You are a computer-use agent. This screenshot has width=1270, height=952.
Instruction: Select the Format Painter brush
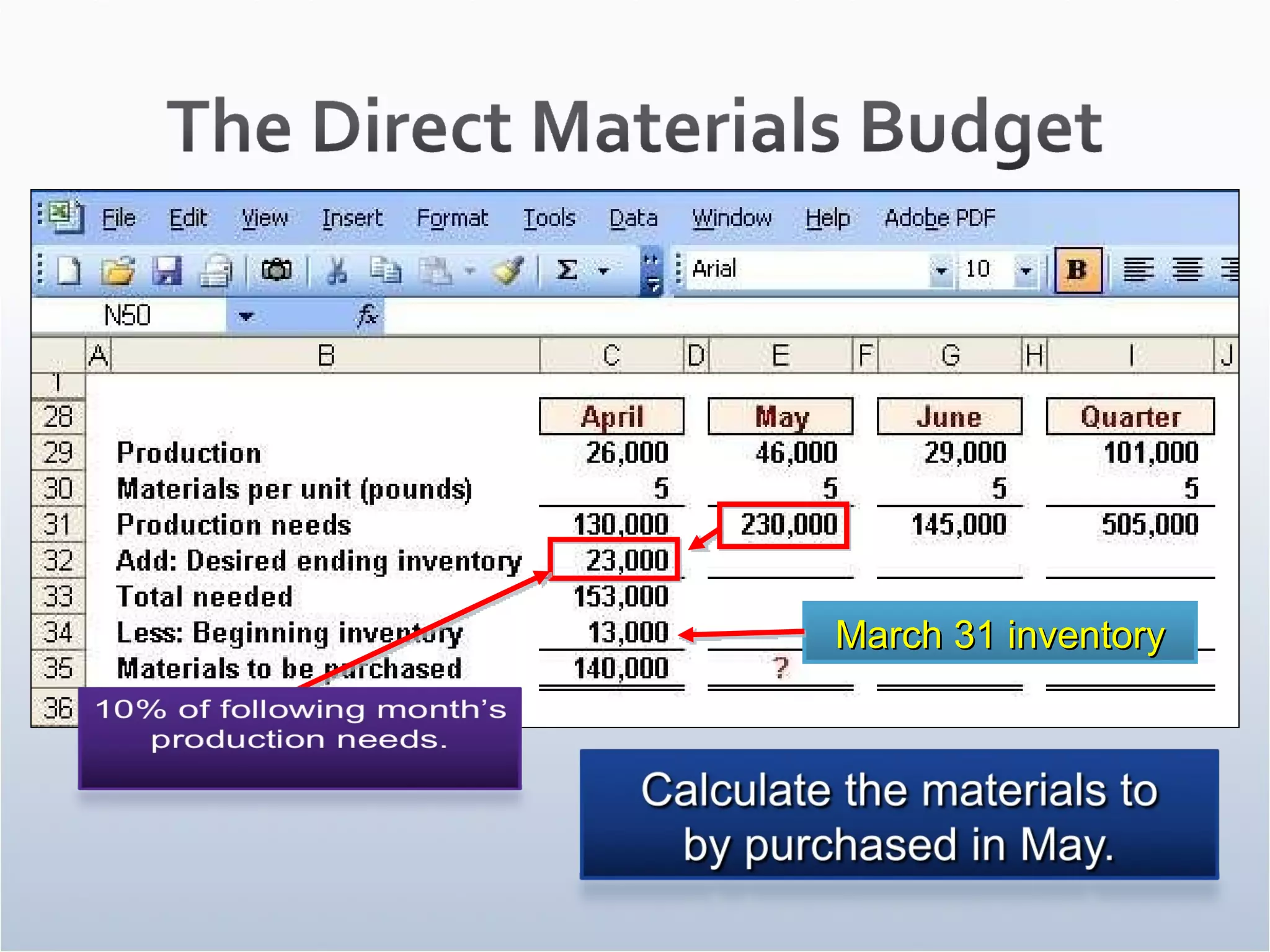pos(508,271)
